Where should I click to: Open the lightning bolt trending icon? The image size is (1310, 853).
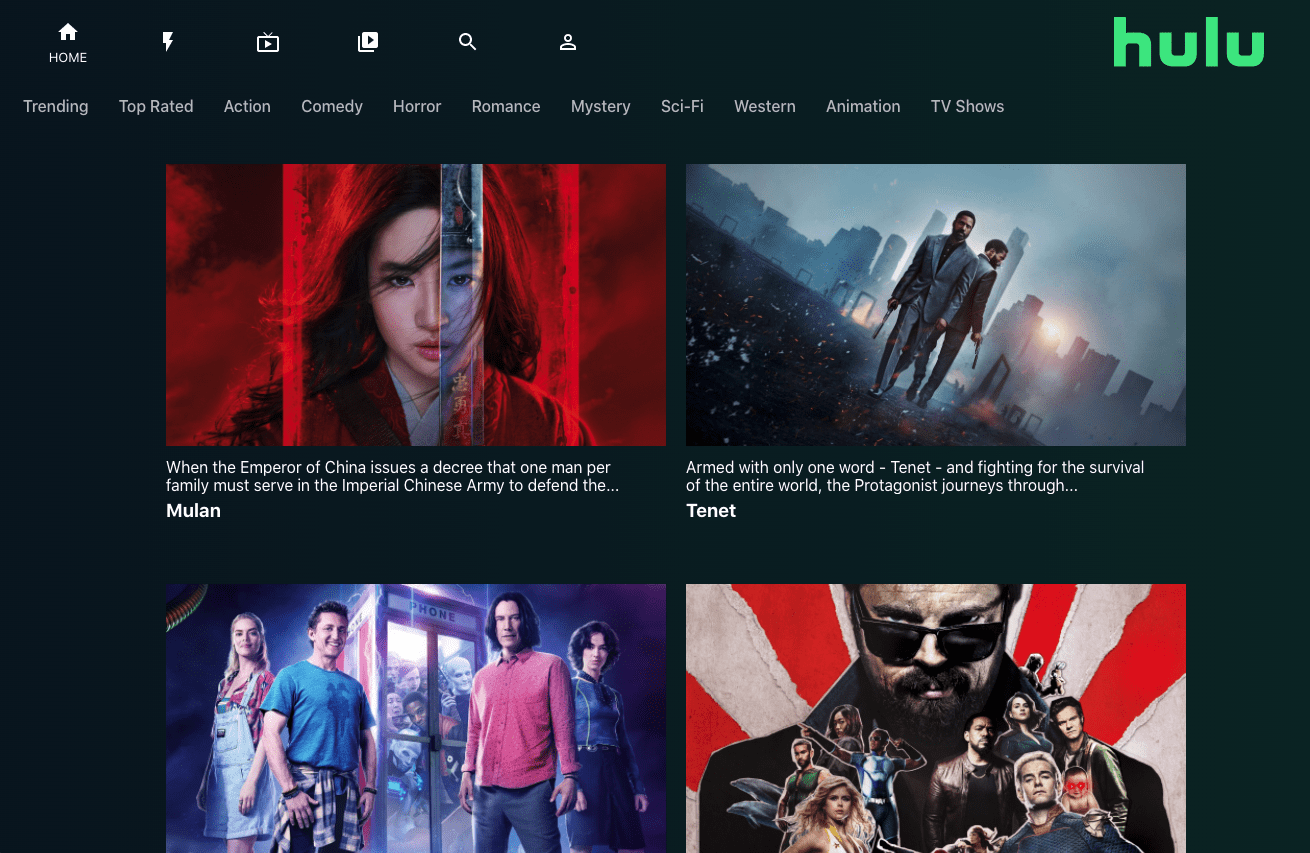coord(168,42)
